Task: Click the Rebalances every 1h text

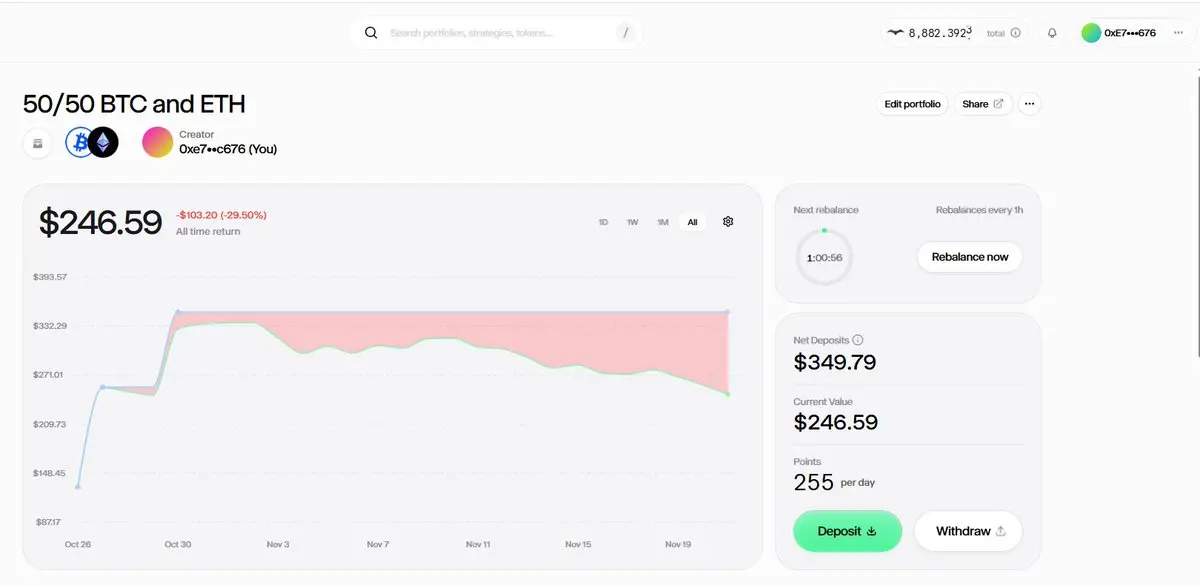Action: point(979,210)
